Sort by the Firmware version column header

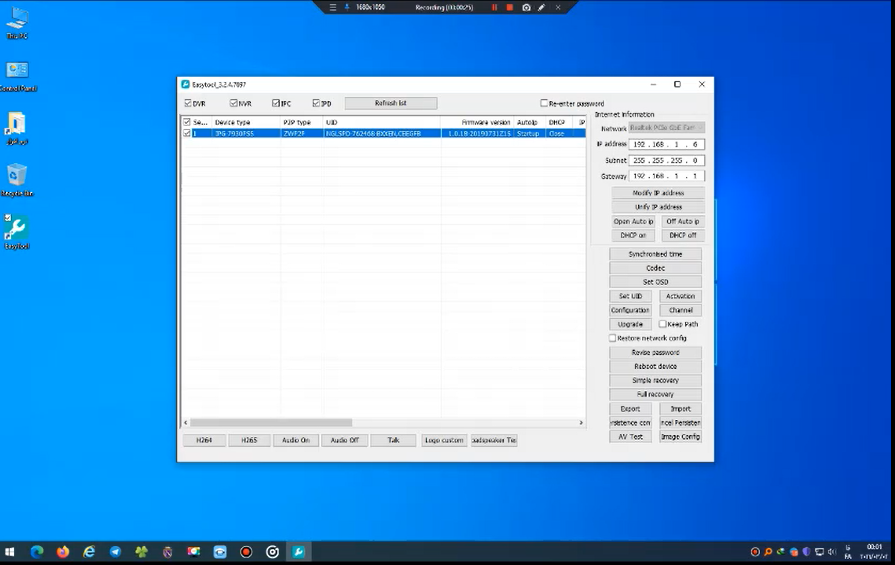485,122
